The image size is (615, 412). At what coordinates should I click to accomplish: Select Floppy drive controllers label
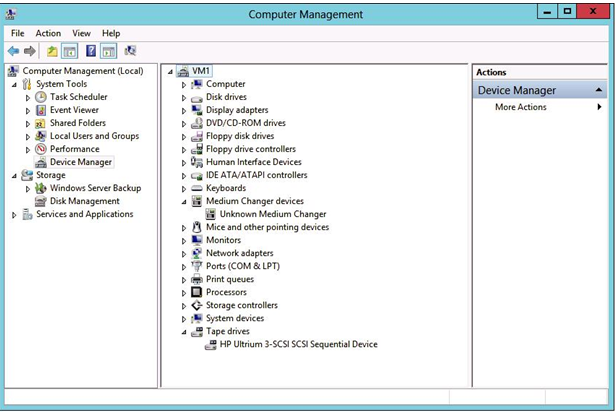tap(251, 149)
